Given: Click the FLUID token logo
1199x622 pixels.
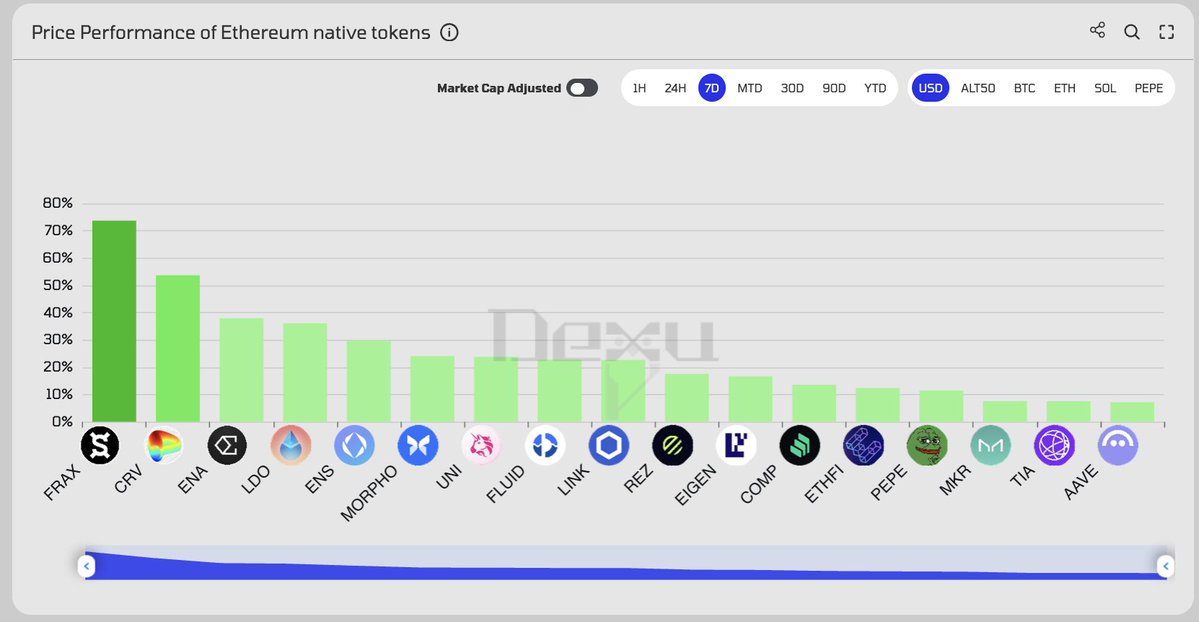Looking at the screenshot, I should (545, 445).
